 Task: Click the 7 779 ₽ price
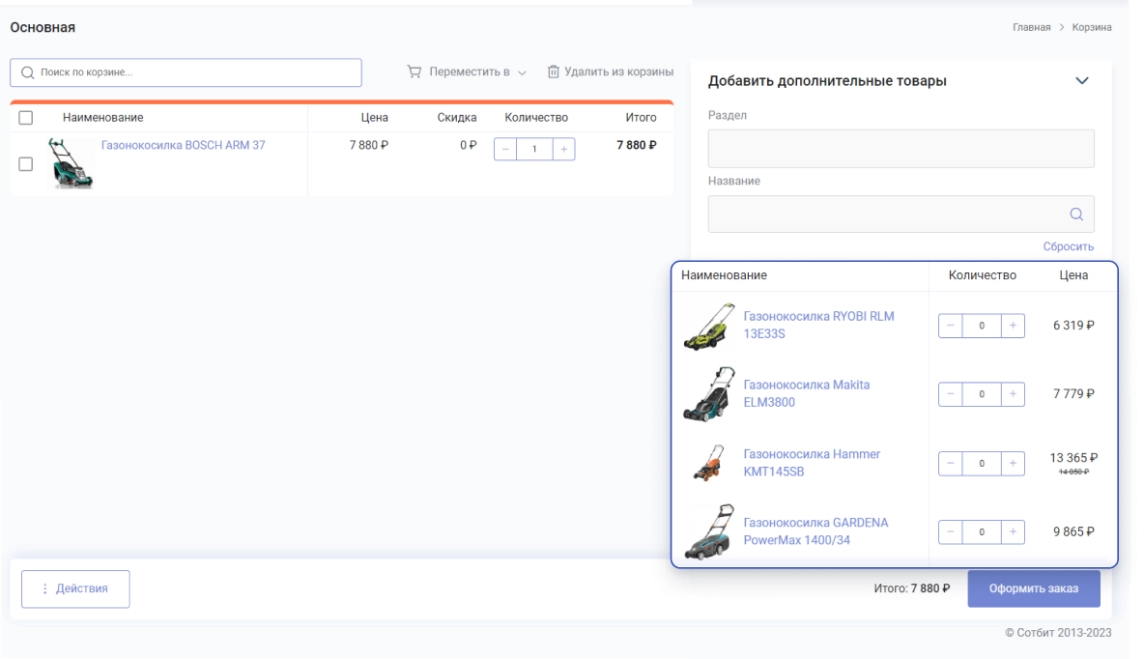click(1073, 394)
